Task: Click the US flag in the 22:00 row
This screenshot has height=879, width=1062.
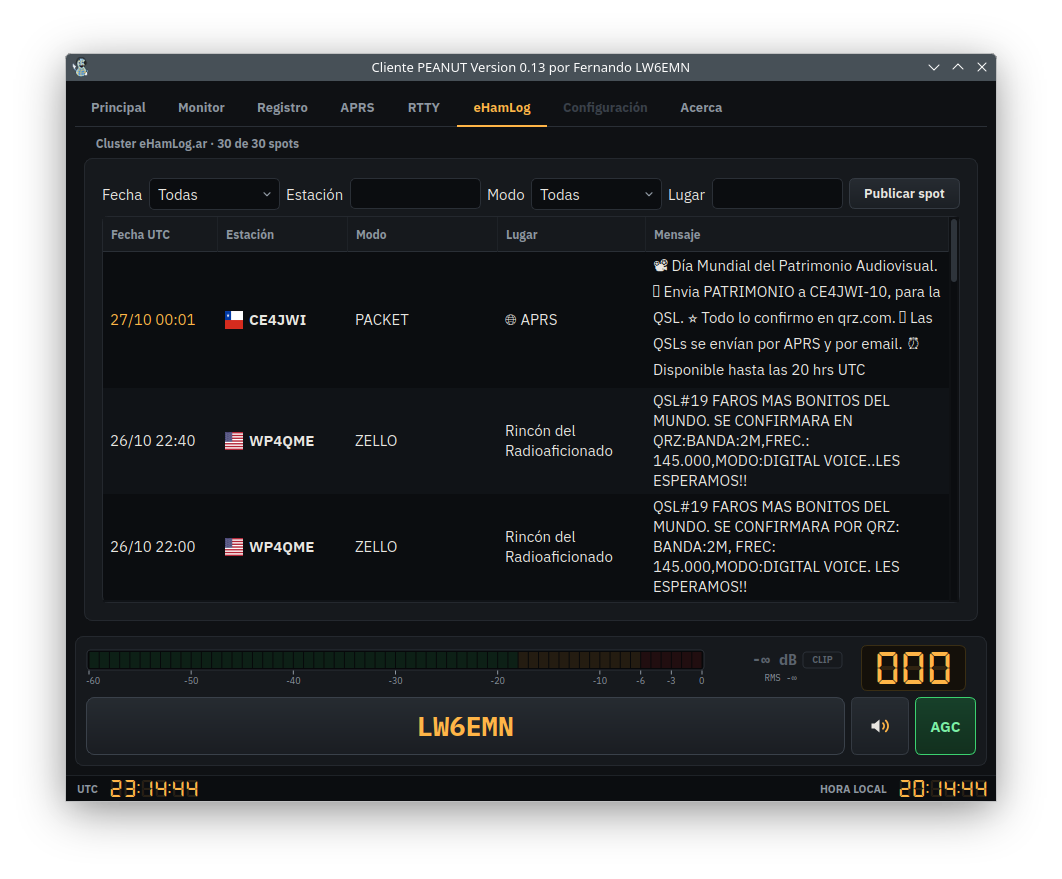Action: point(234,546)
